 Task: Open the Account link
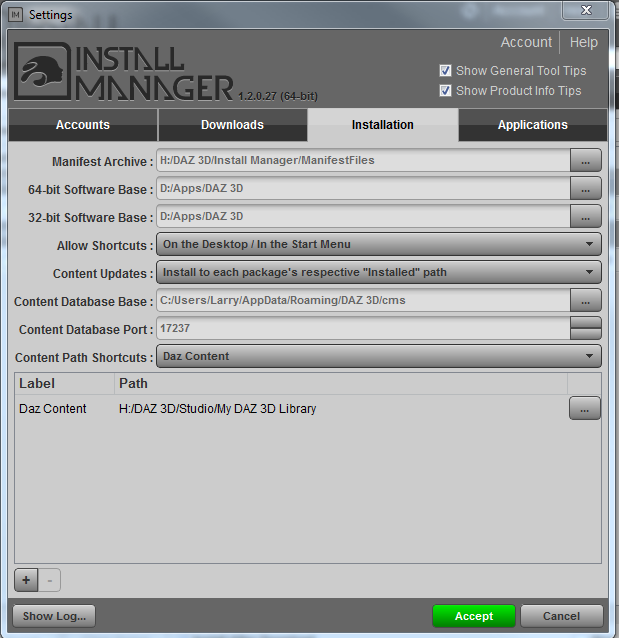pyautogui.click(x=526, y=42)
